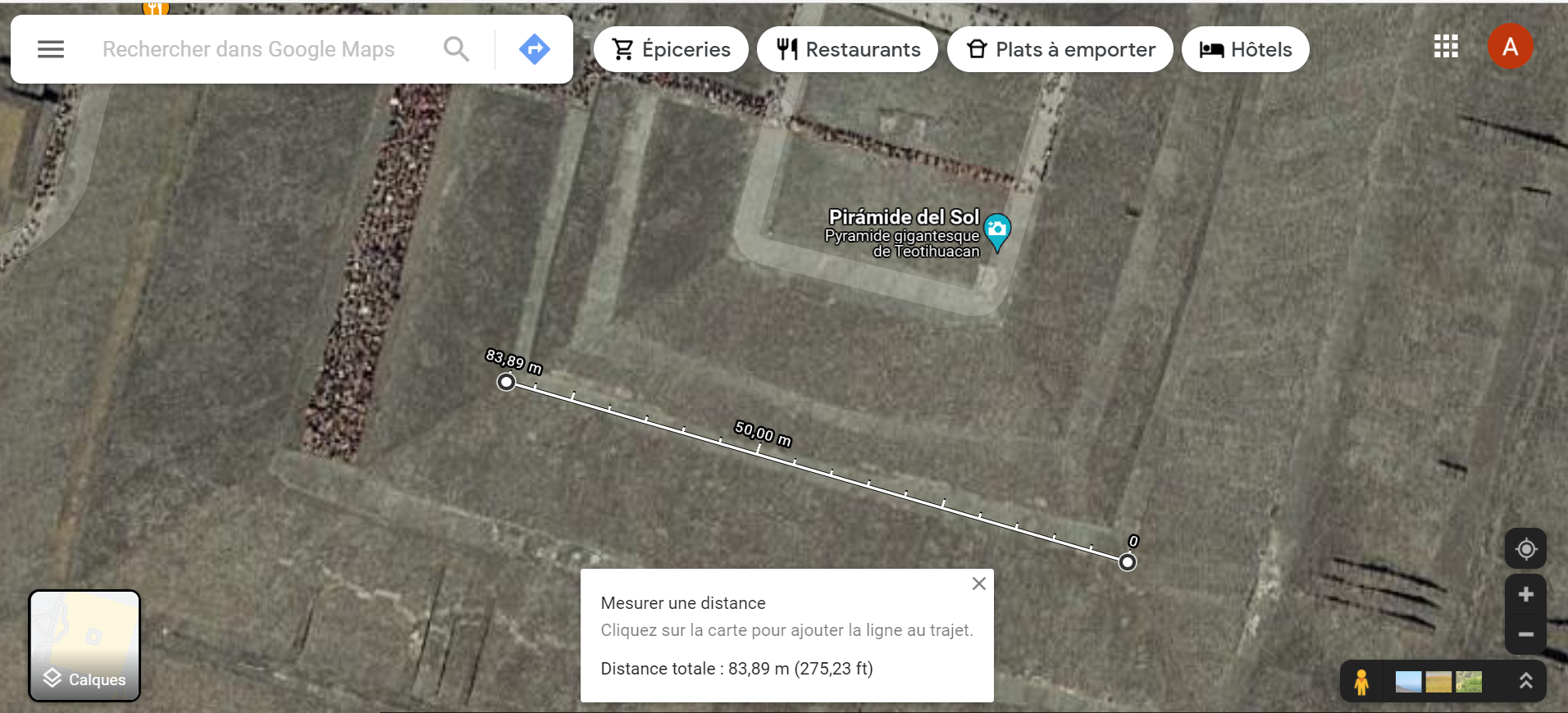Open the Google apps grid
This screenshot has width=1568, height=713.
pyautogui.click(x=1446, y=47)
